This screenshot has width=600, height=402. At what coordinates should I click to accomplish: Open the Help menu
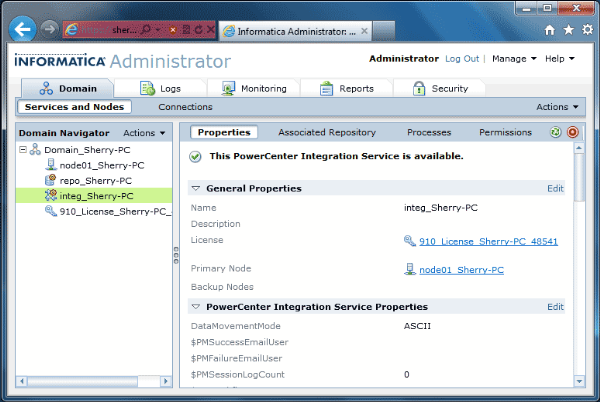click(559, 59)
